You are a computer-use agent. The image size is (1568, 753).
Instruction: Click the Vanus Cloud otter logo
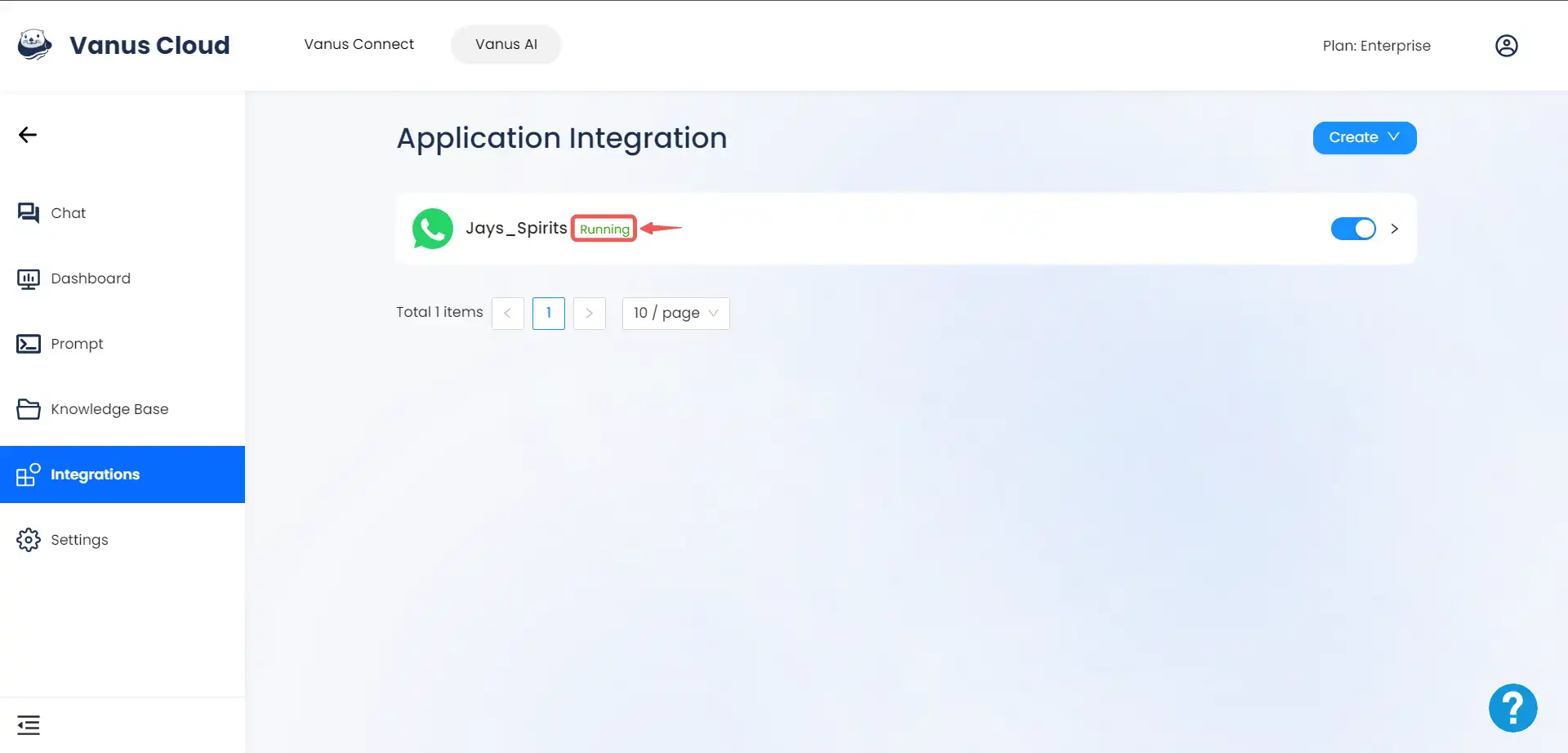click(x=34, y=45)
